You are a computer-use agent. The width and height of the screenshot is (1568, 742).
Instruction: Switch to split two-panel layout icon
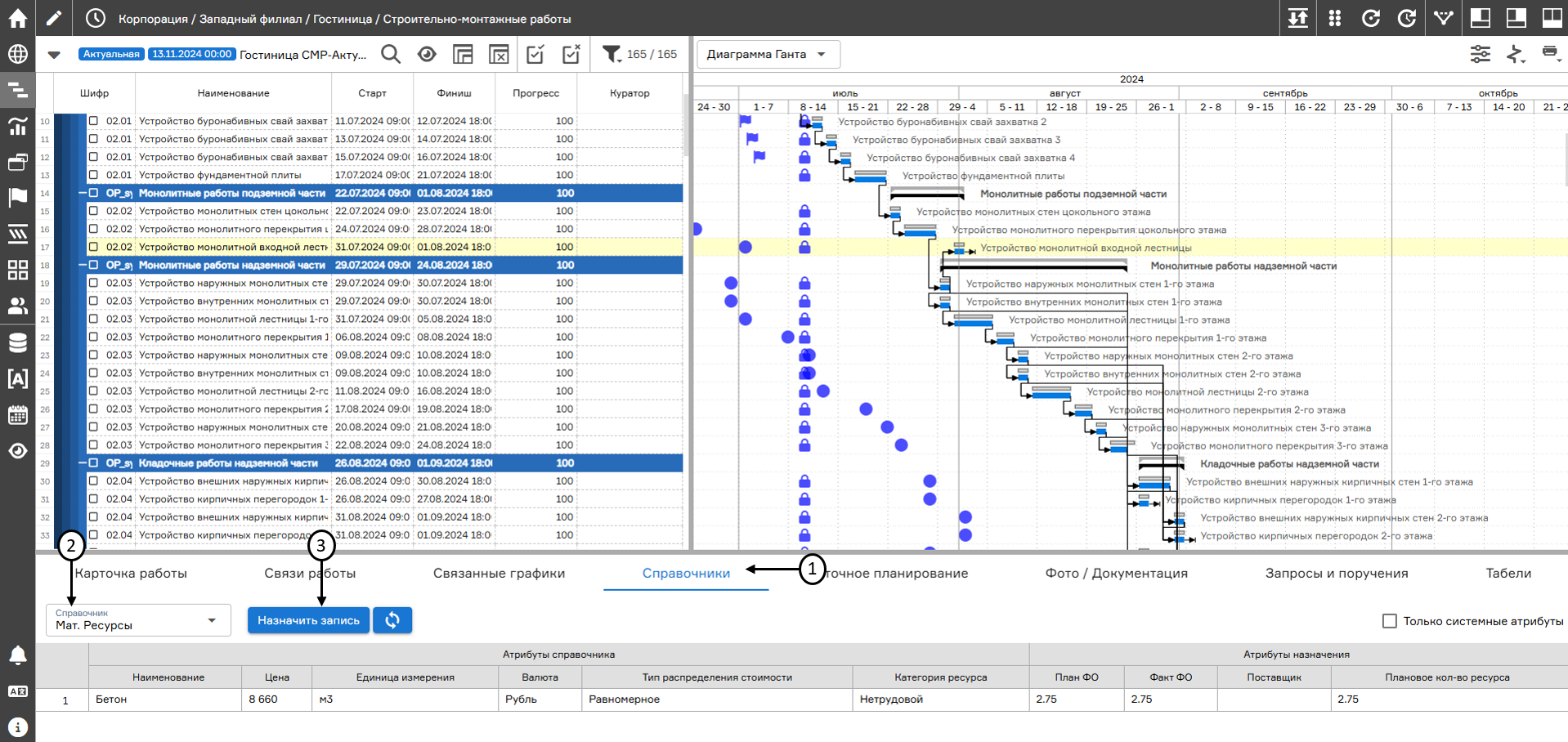tap(1552, 18)
